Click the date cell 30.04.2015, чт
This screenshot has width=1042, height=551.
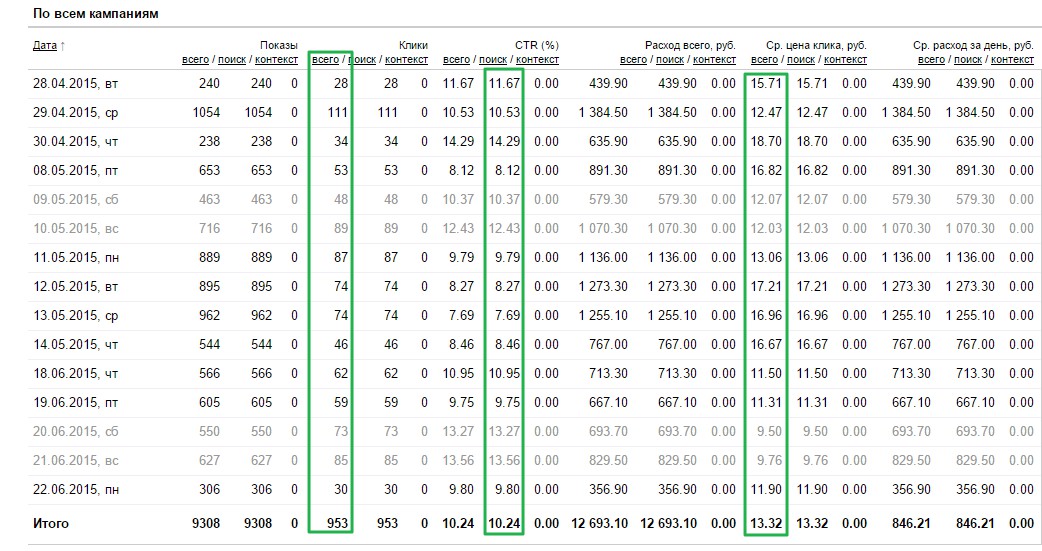[75, 142]
